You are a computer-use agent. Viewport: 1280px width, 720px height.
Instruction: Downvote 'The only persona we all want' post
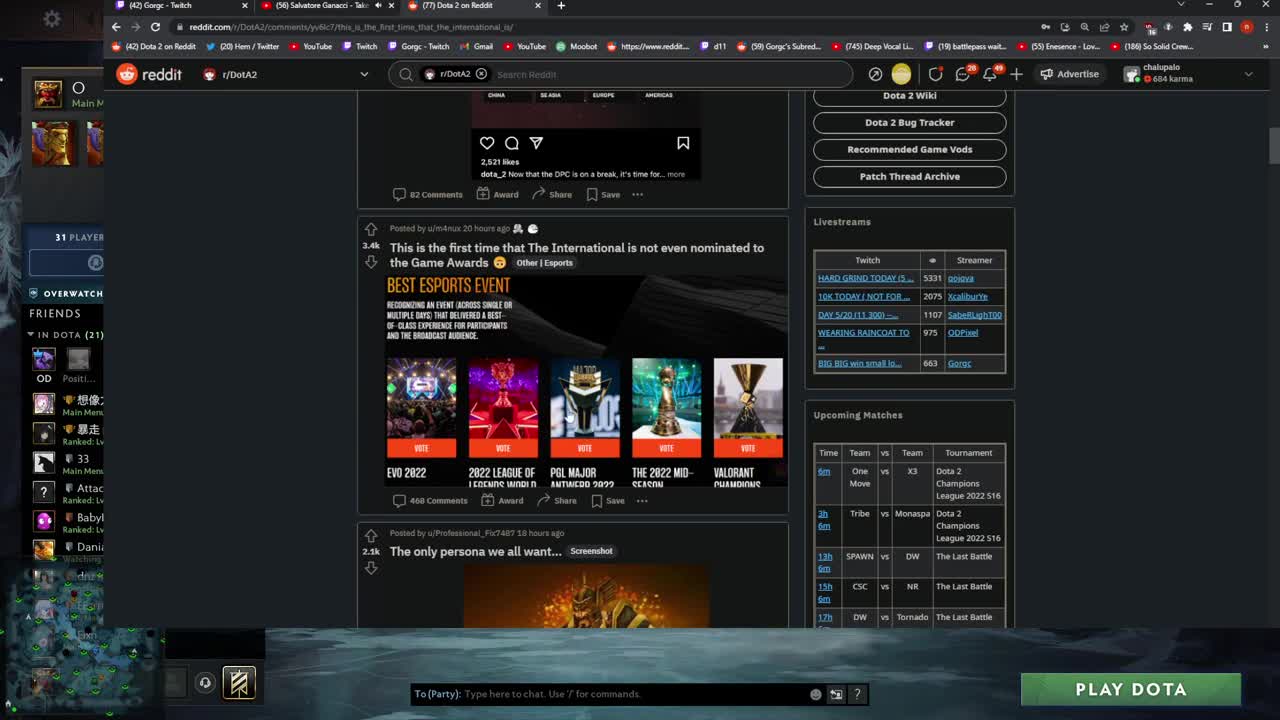point(371,568)
